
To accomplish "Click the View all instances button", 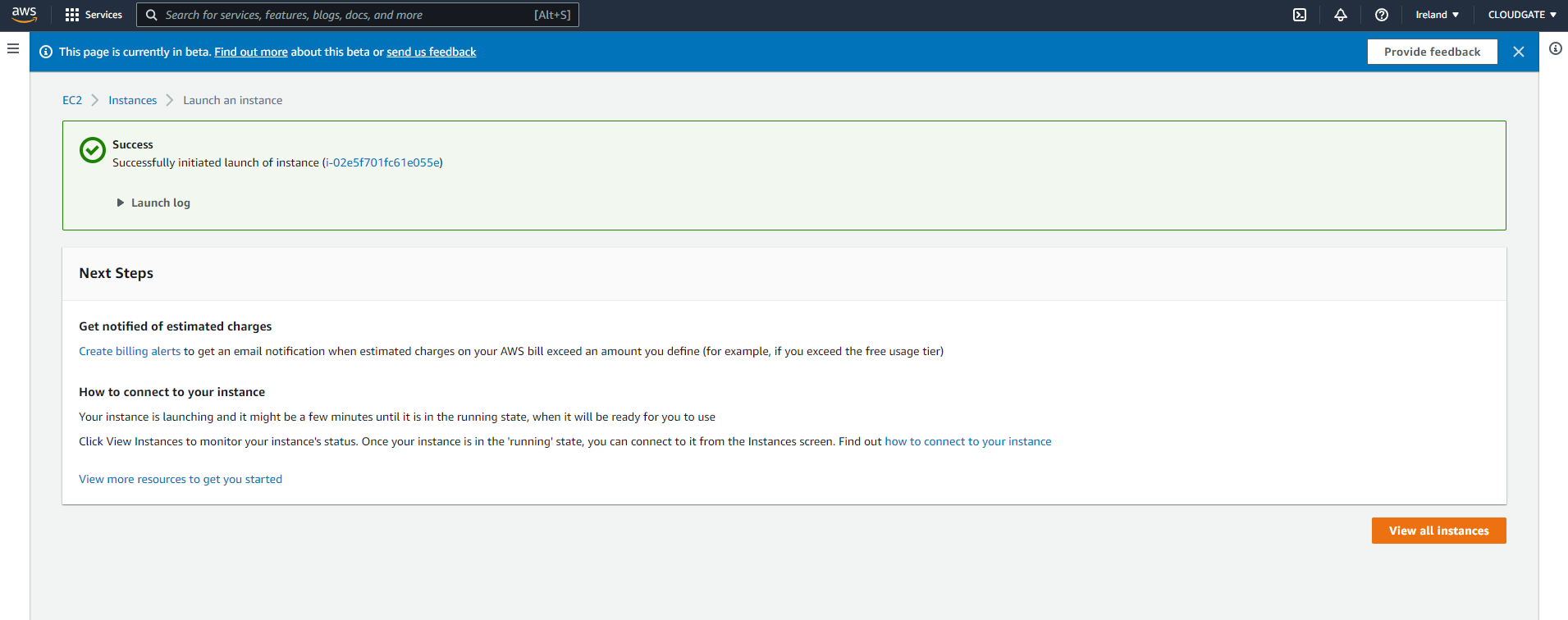I will coord(1438,531).
